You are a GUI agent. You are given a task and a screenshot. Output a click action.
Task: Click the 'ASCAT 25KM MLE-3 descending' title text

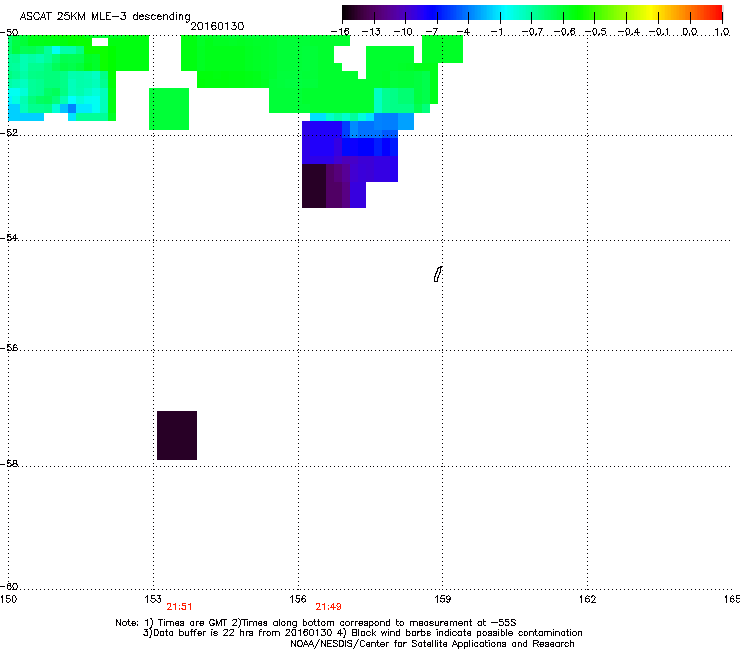click(x=105, y=17)
